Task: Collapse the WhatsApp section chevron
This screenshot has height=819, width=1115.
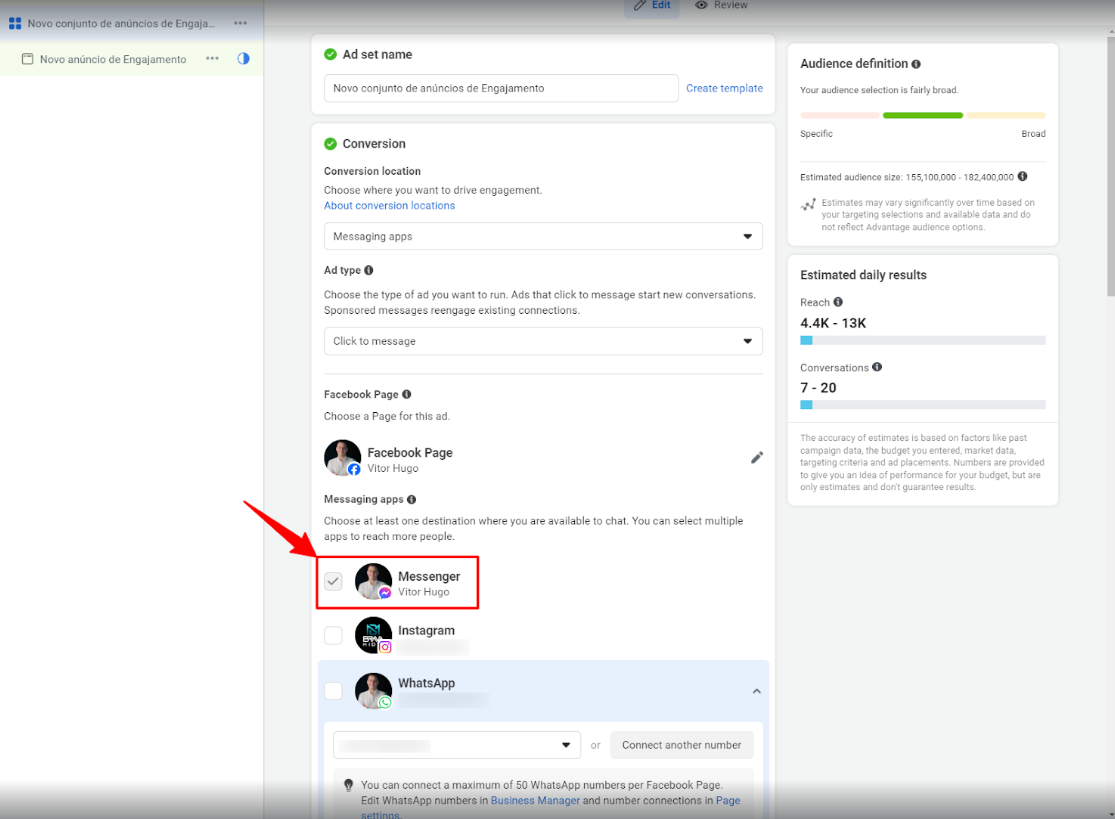Action: click(x=756, y=691)
